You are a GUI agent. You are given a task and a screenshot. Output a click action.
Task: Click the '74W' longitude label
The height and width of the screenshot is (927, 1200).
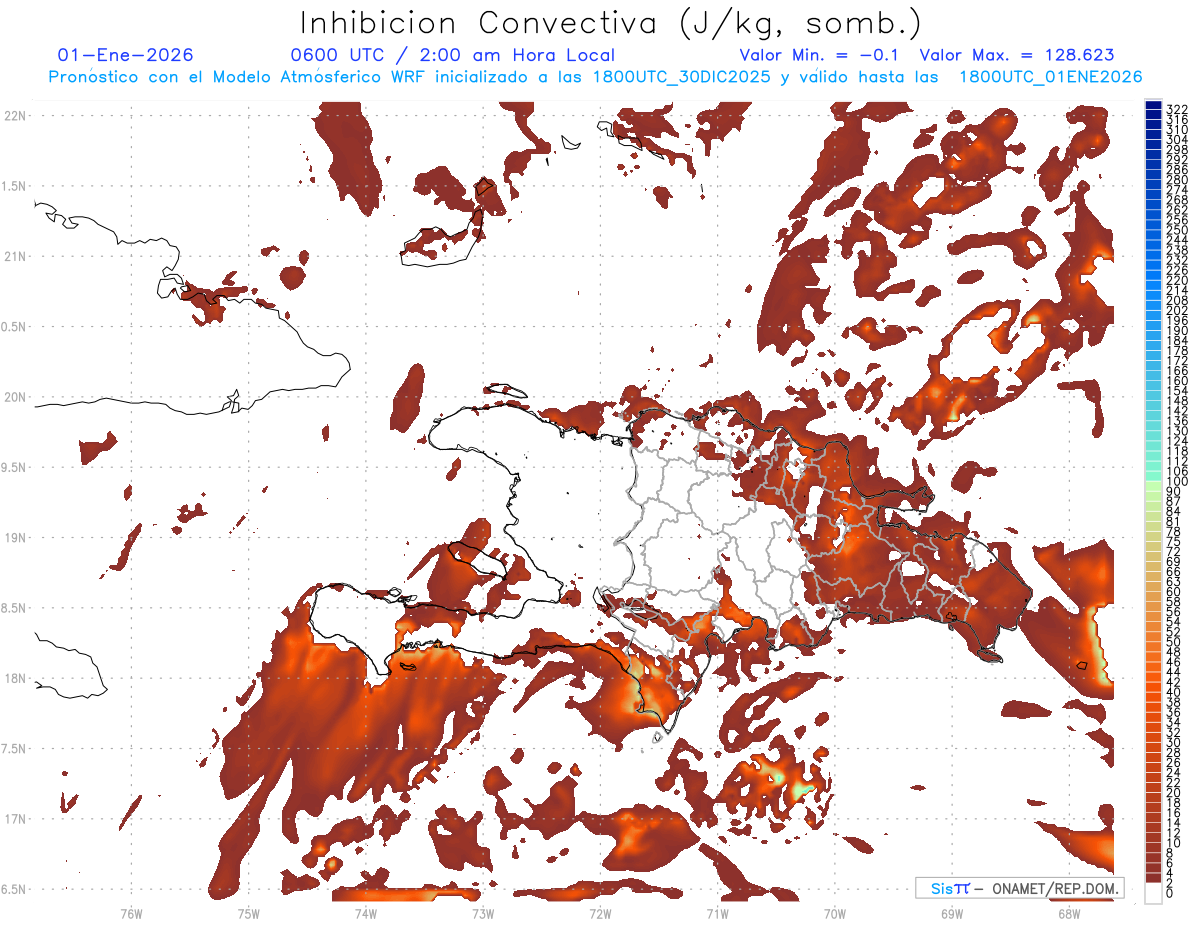coord(365,913)
